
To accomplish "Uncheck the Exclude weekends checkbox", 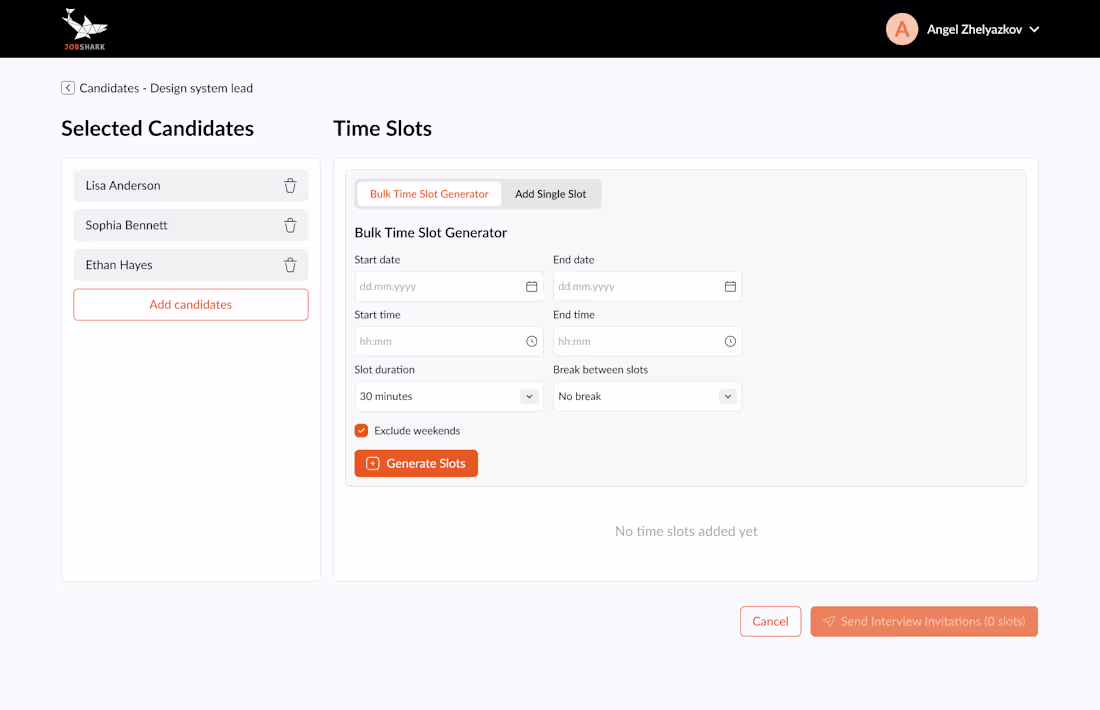I will 362,431.
